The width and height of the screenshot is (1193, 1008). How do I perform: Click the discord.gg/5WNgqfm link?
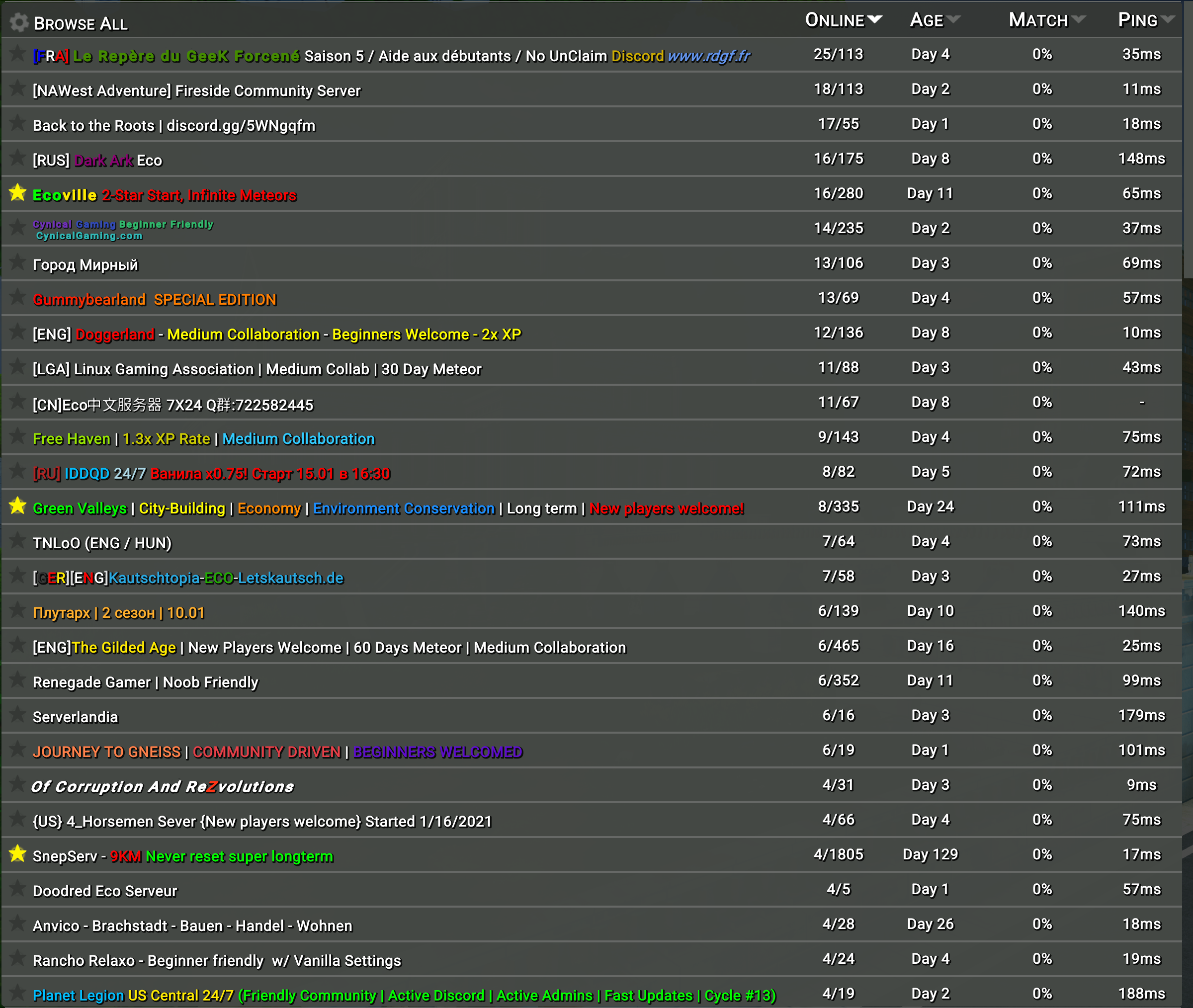(242, 125)
